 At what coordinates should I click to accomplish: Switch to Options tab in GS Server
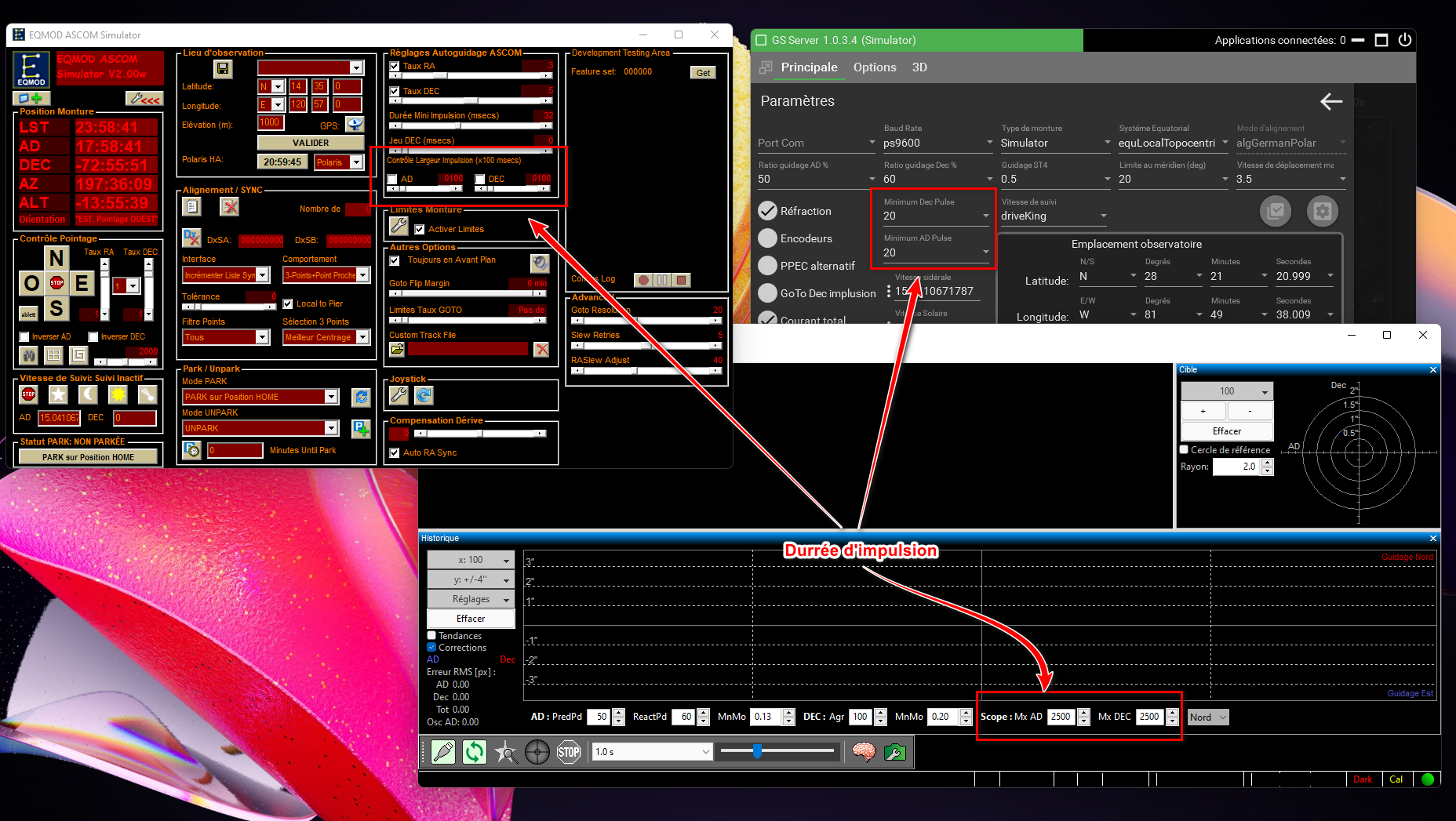[875, 67]
